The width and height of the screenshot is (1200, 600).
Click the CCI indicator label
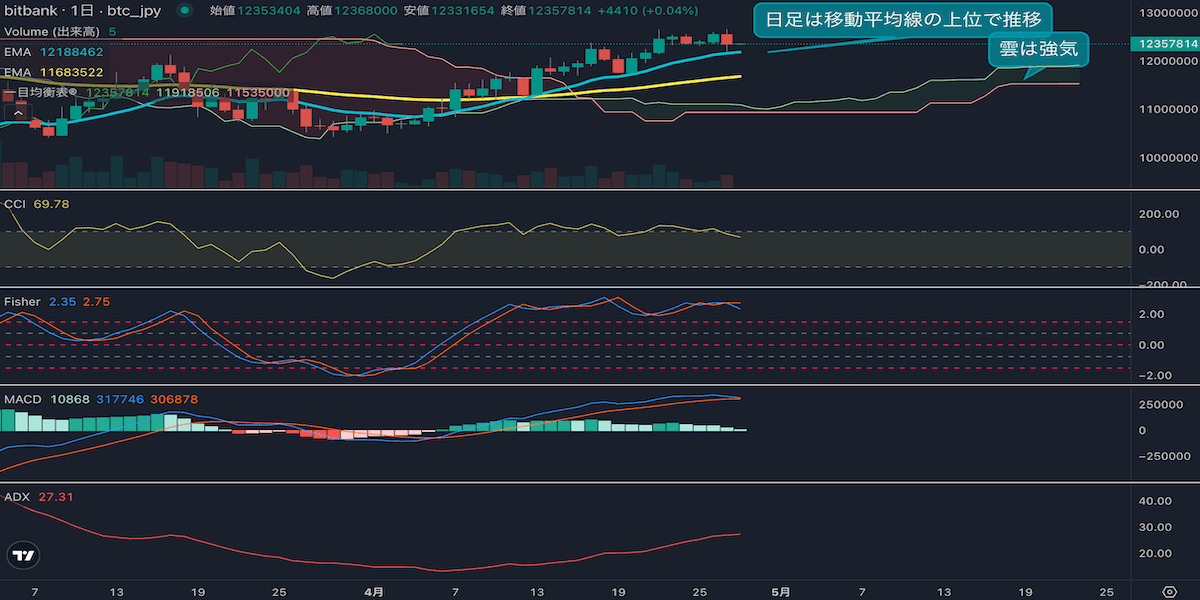click(15, 204)
